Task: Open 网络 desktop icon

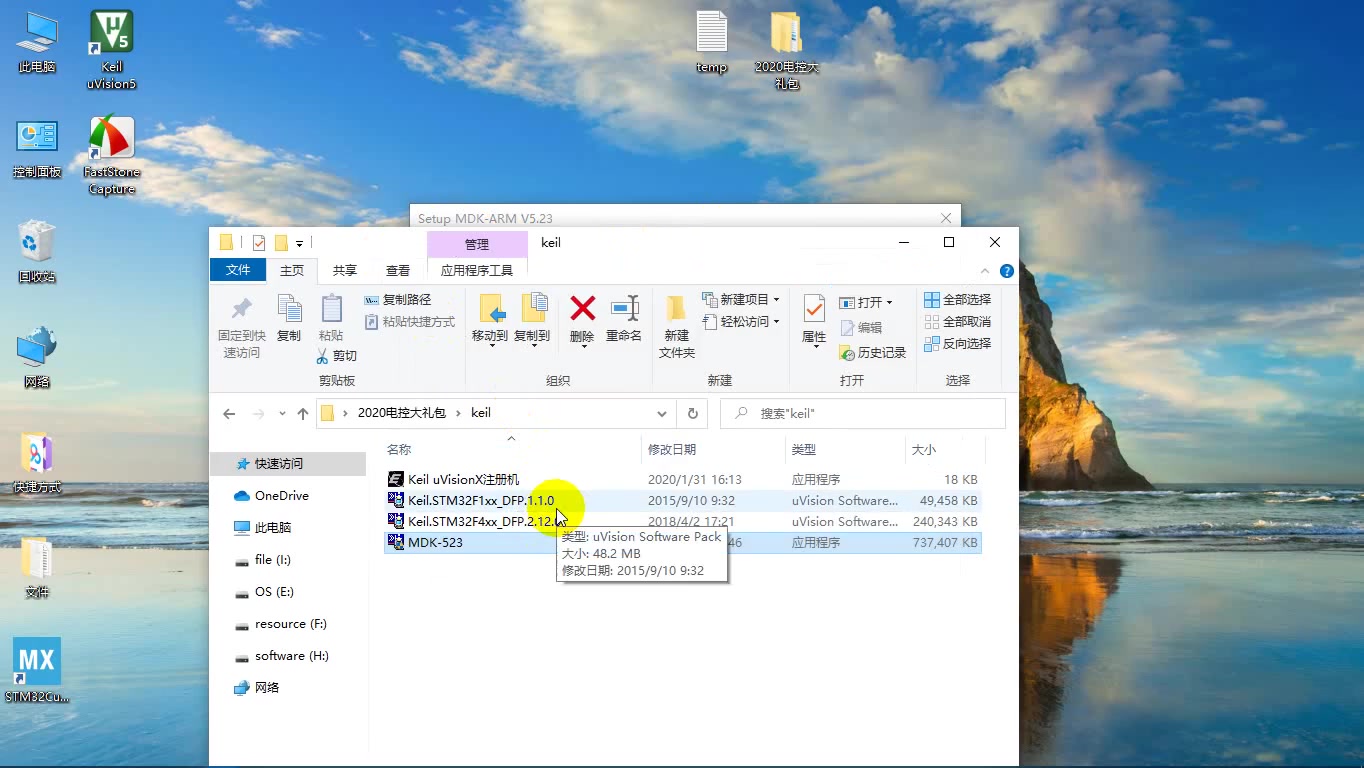Action: point(37,357)
